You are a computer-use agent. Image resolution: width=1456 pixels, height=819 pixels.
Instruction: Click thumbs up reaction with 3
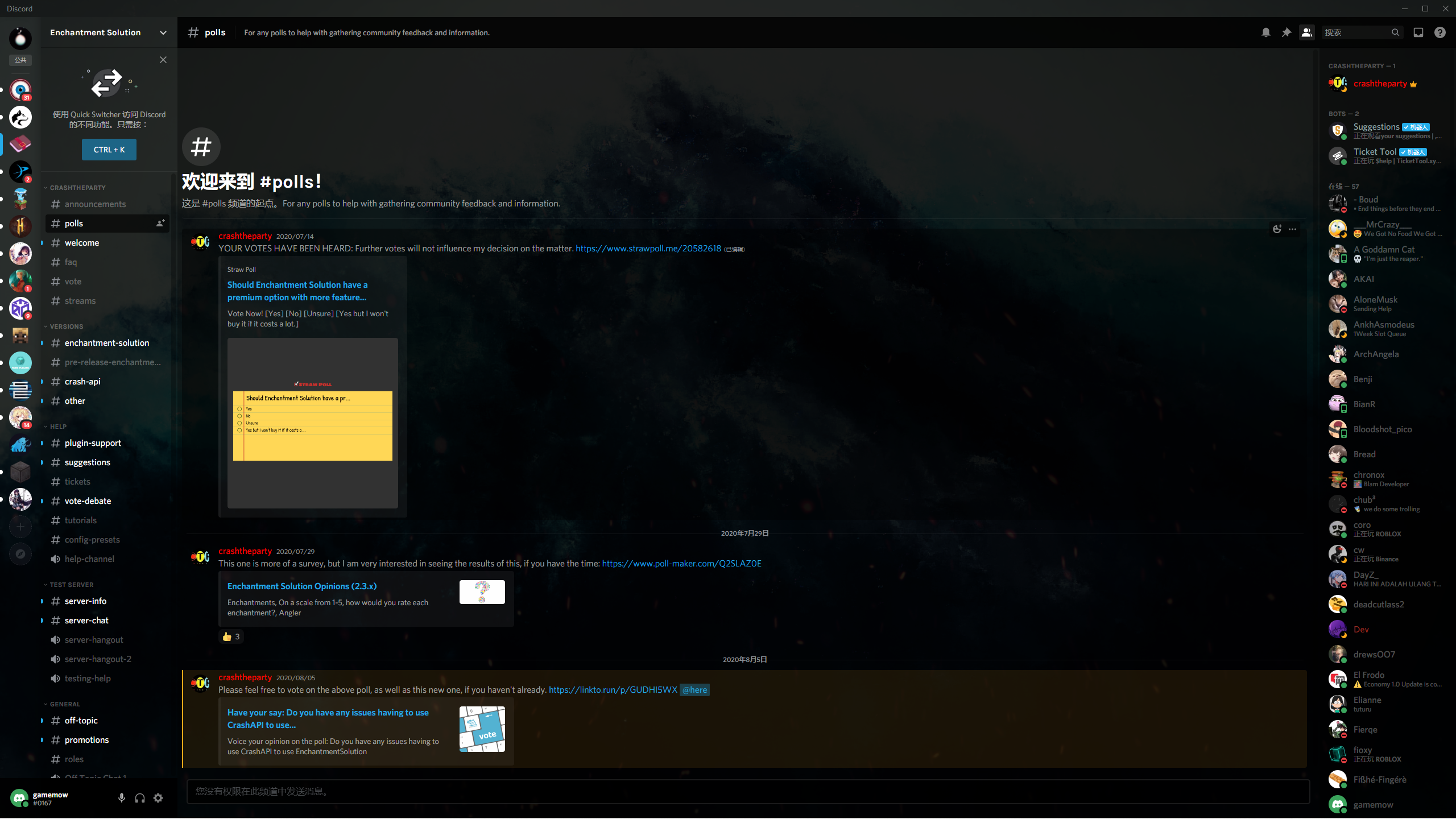click(x=231, y=636)
